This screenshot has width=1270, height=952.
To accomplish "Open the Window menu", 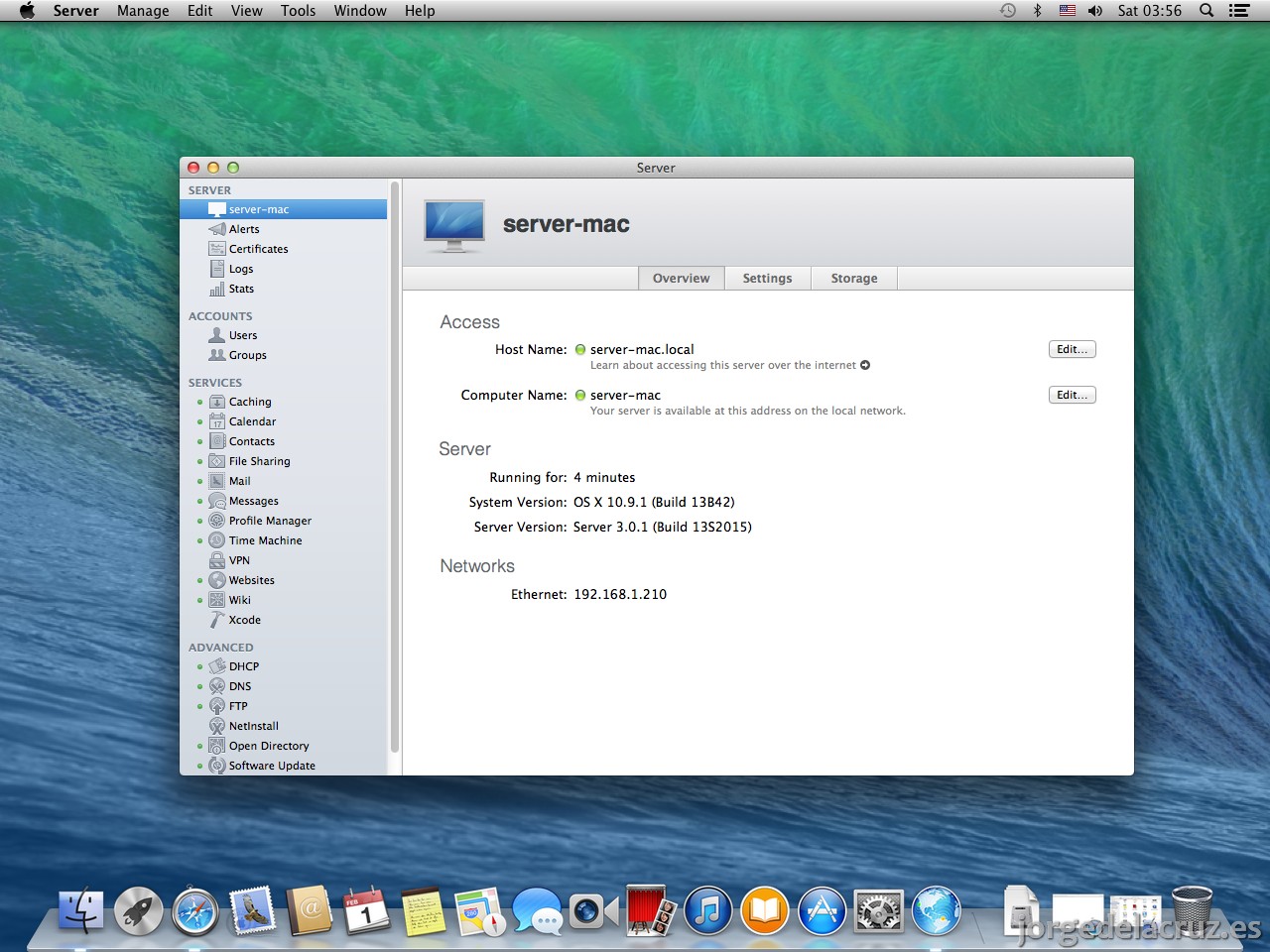I will coord(360,11).
